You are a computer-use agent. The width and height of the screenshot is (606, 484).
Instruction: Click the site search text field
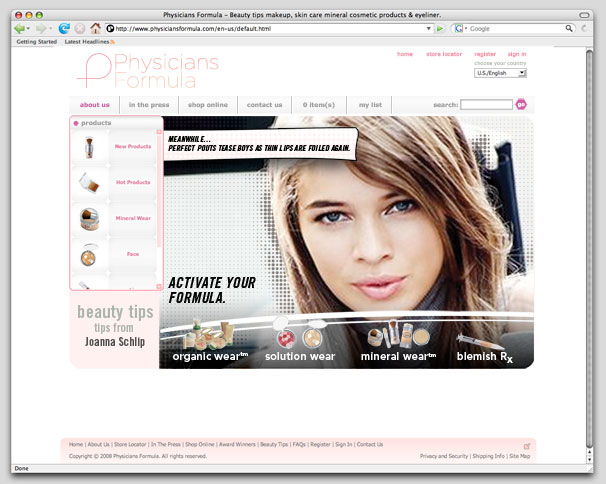[x=486, y=105]
